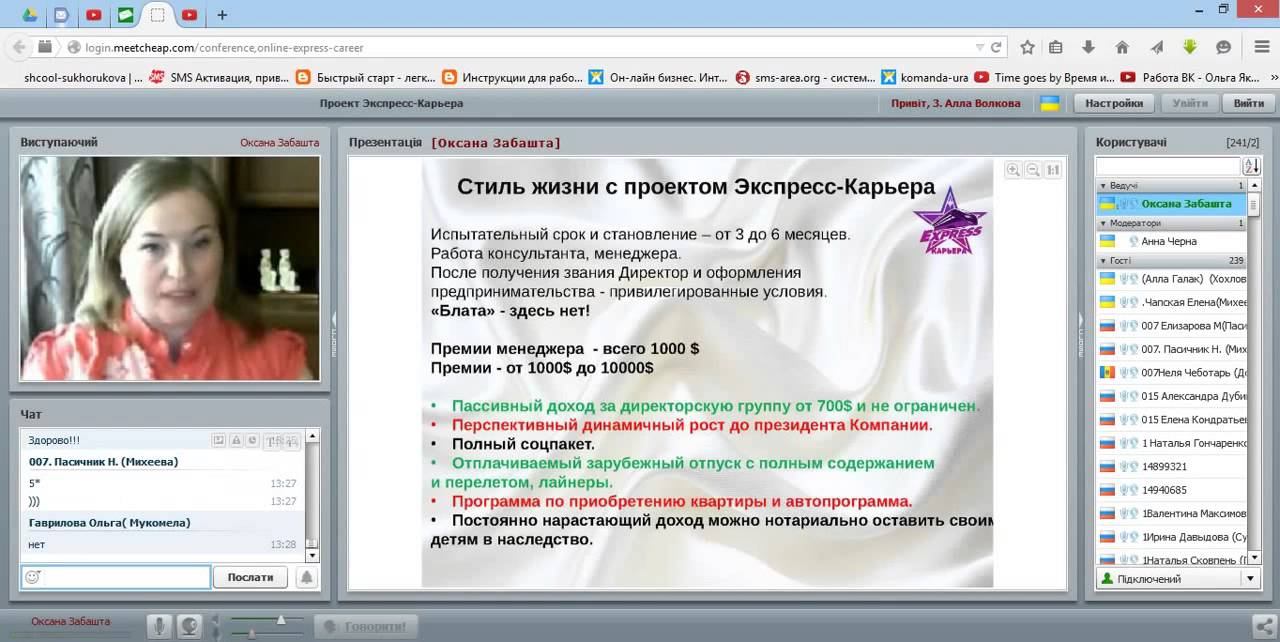Screen dimensions: 1280x642
Task: Click the speaker's webcam video
Action: [x=170, y=268]
